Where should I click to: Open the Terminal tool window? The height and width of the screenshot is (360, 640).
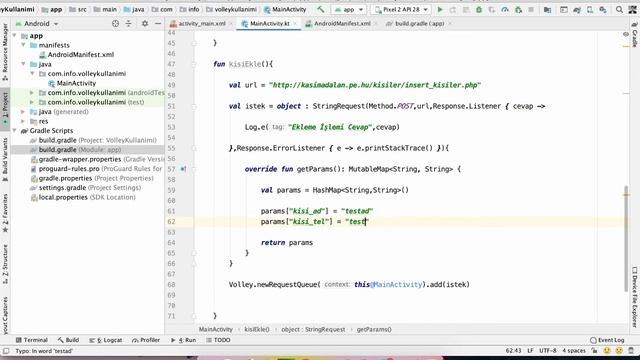(x=32, y=340)
